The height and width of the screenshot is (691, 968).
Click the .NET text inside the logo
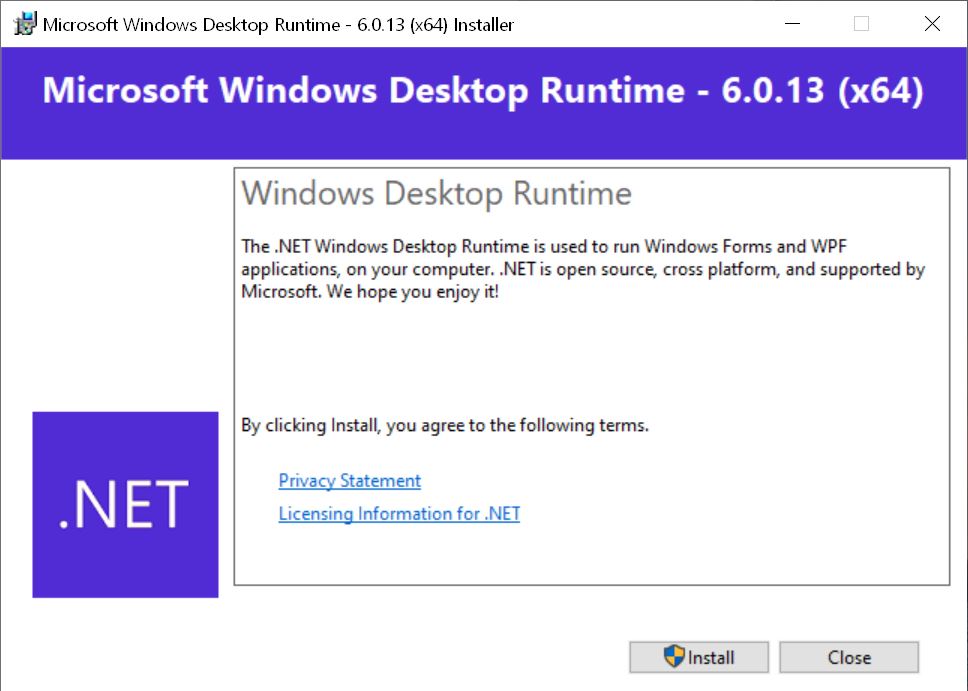125,504
